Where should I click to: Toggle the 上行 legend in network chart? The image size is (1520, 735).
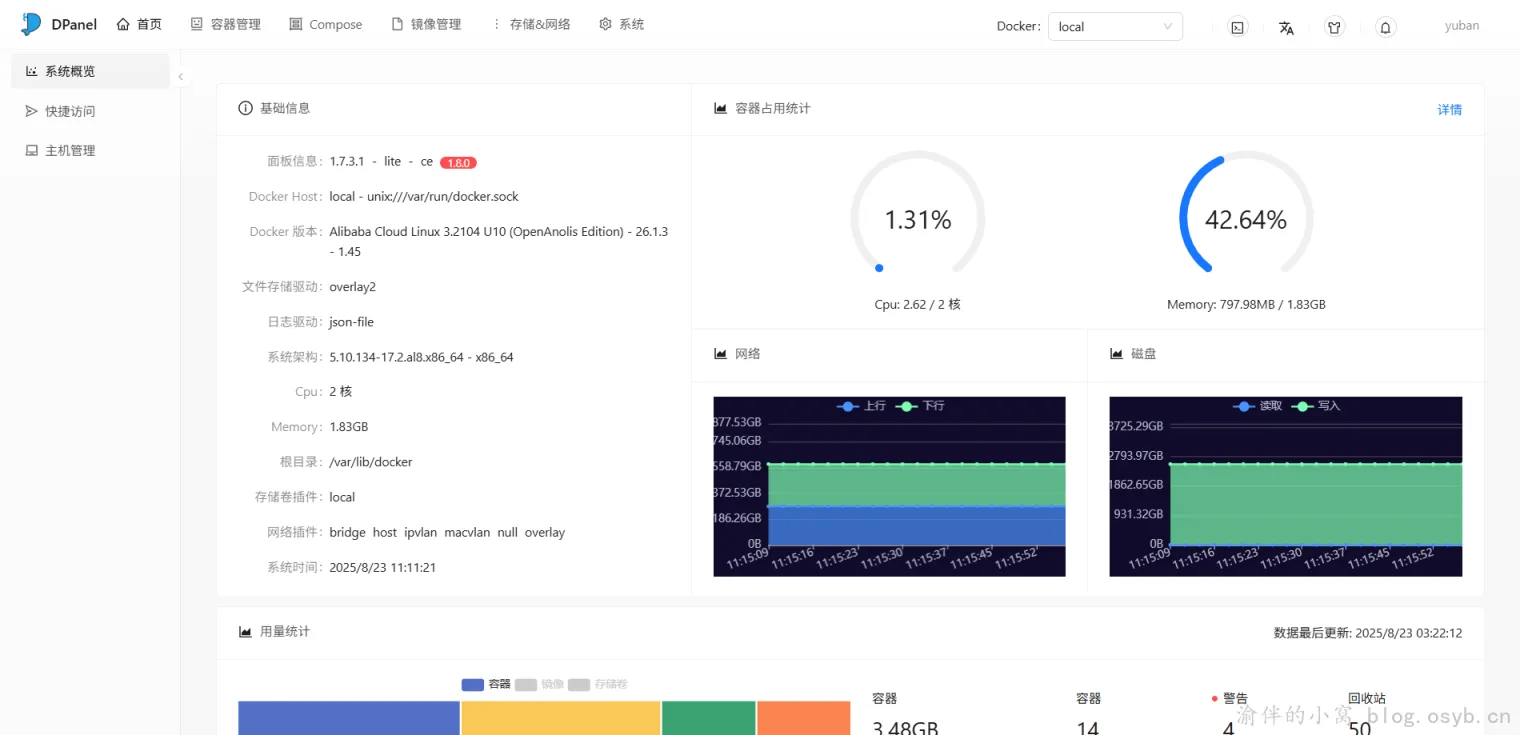(x=862, y=406)
